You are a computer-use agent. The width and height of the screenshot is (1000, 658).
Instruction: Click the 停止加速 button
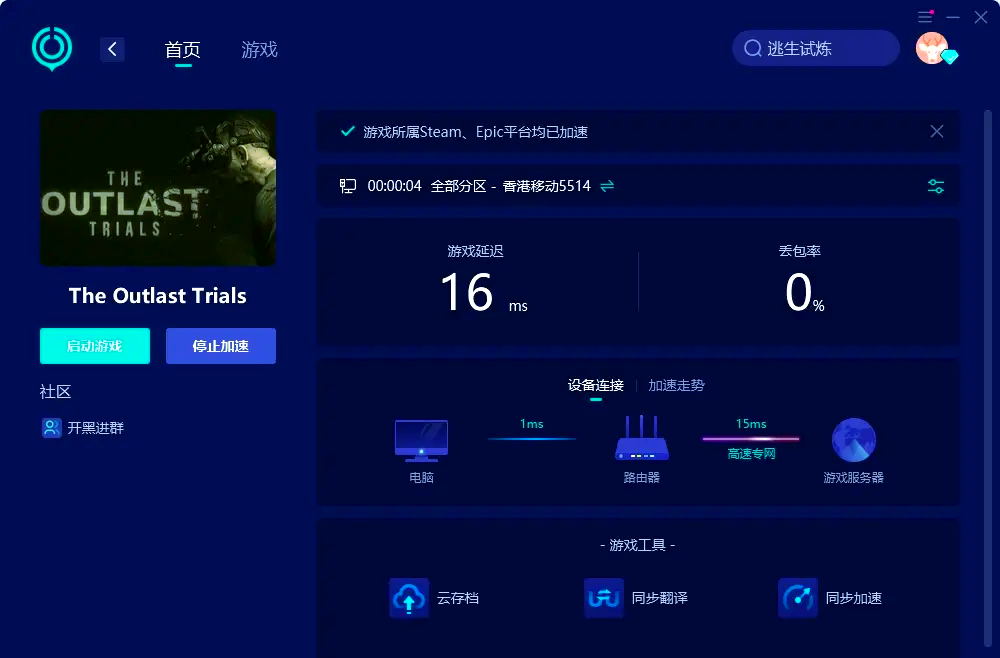tap(221, 346)
